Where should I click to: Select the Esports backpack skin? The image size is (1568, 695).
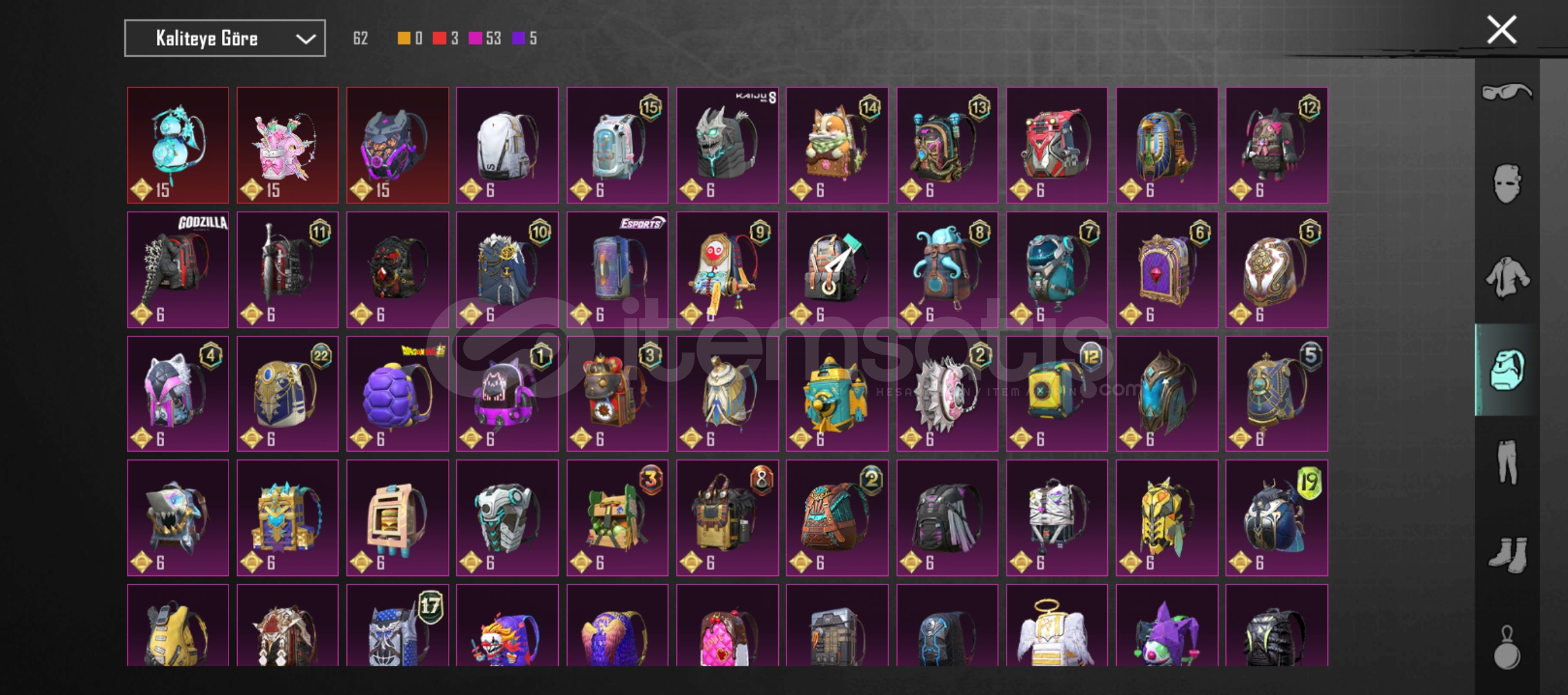[617, 270]
